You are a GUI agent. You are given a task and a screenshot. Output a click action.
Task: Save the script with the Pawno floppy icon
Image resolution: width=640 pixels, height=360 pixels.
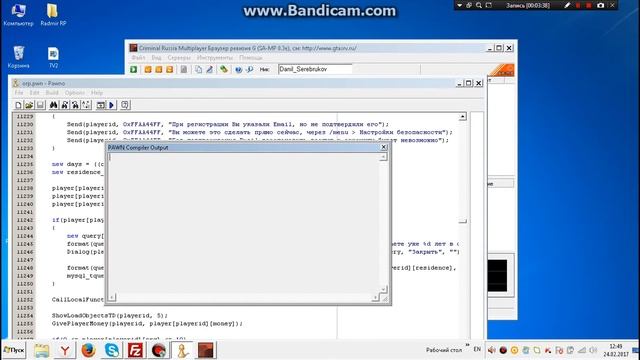click(x=40, y=105)
